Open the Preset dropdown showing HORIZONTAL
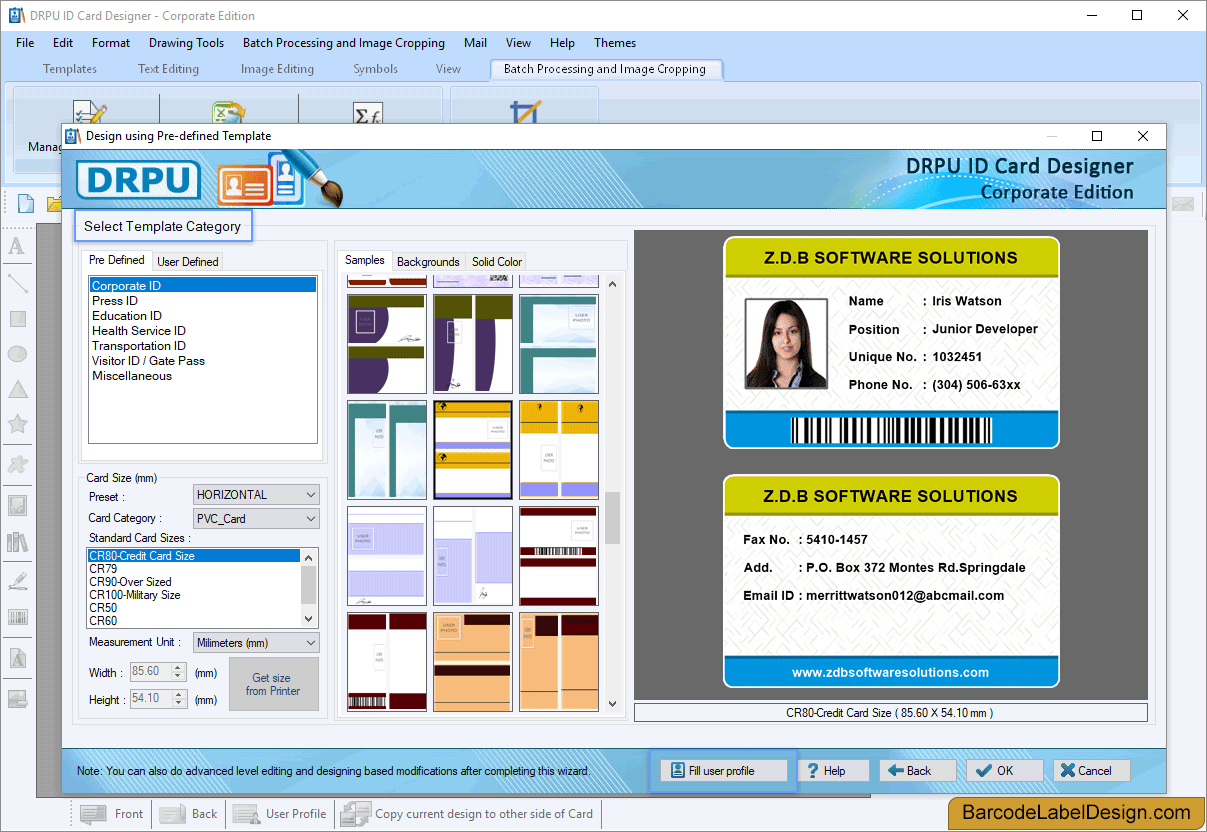Screen dimensions: 1207x832 click(255, 496)
